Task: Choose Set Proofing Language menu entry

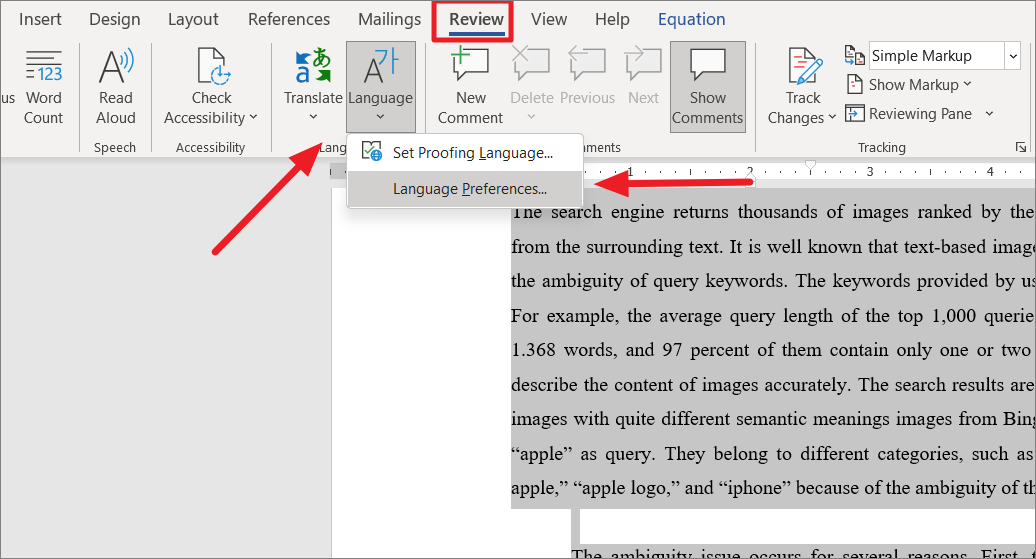Action: point(472,153)
